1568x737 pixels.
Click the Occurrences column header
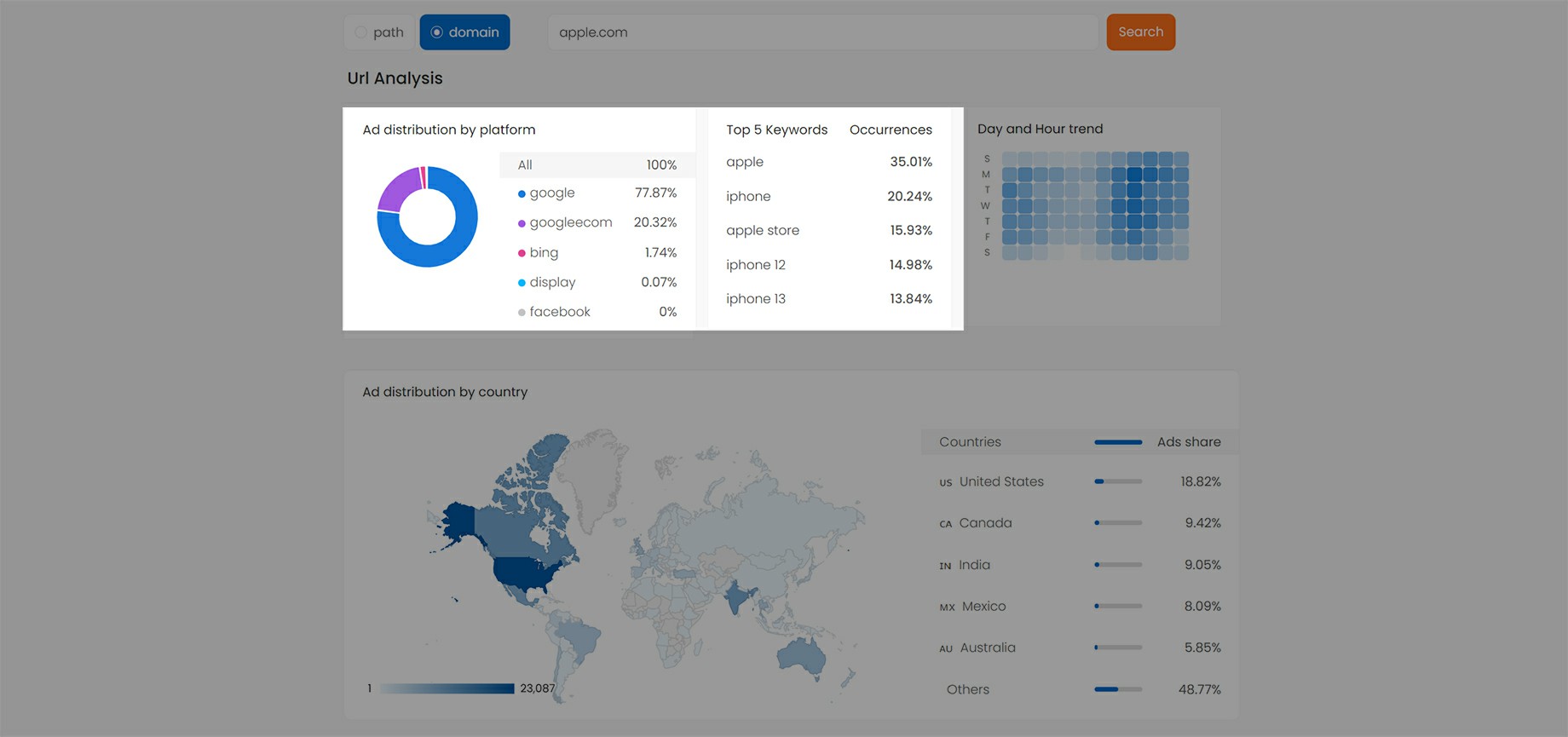click(x=891, y=130)
